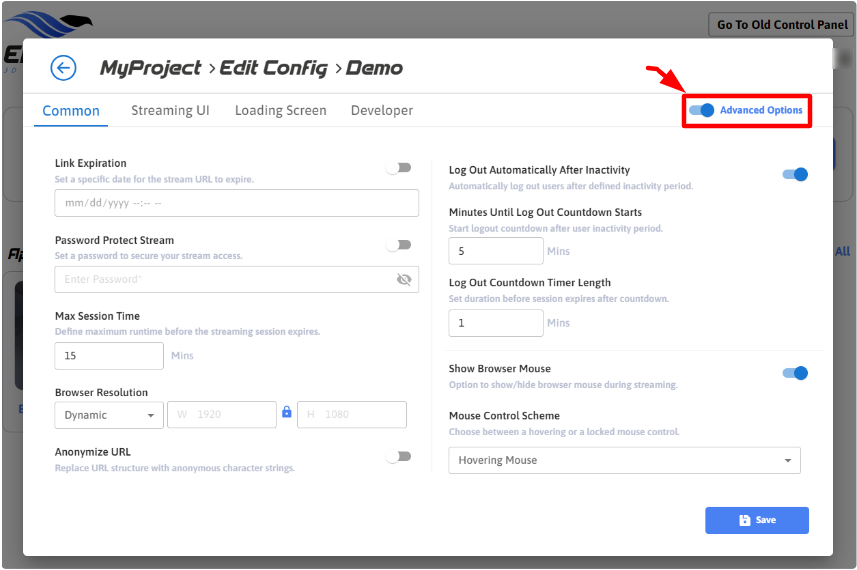The height and width of the screenshot is (570, 857).
Task: Enable the Anonymize URL toggle
Action: (400, 457)
